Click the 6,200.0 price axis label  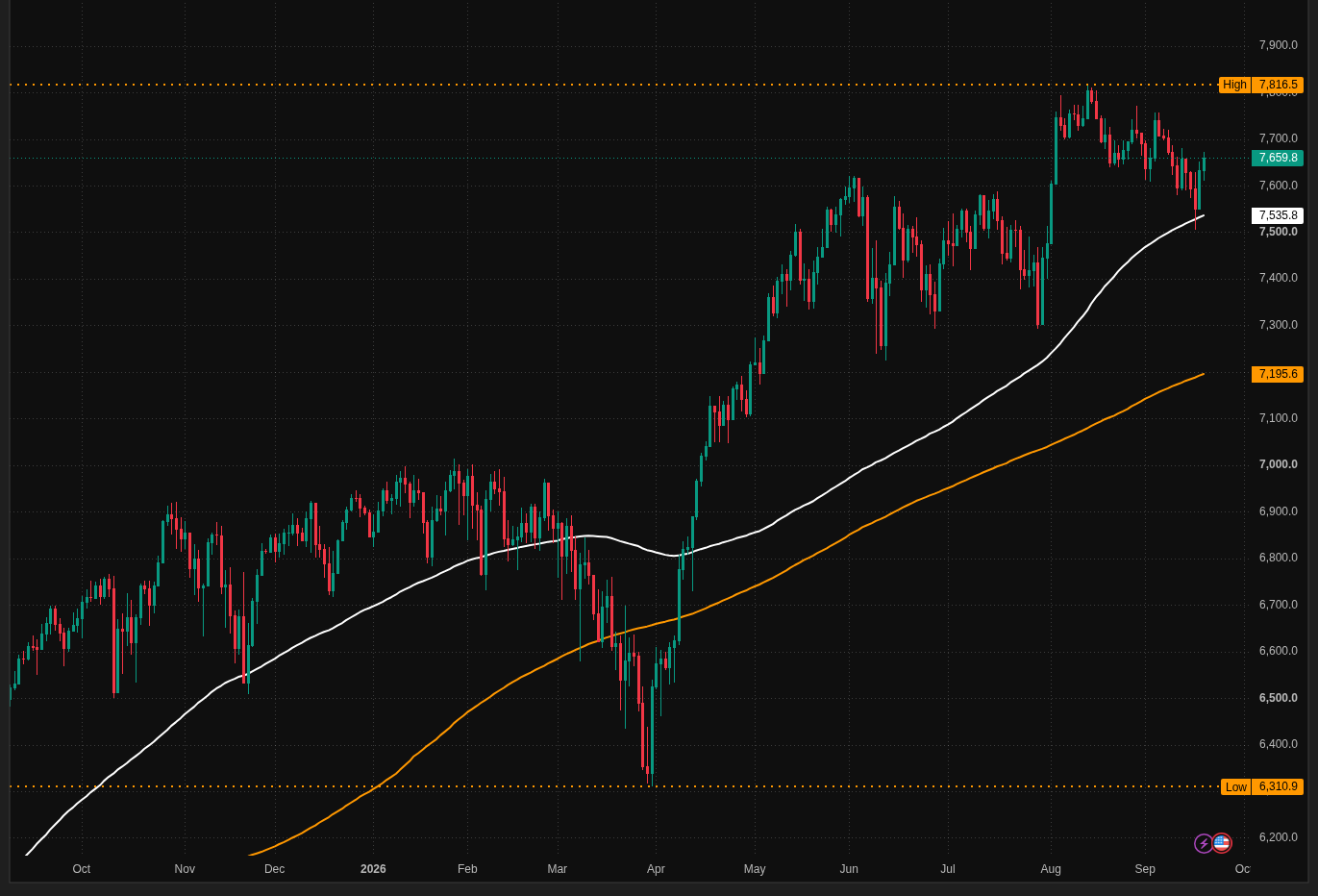tap(1278, 837)
